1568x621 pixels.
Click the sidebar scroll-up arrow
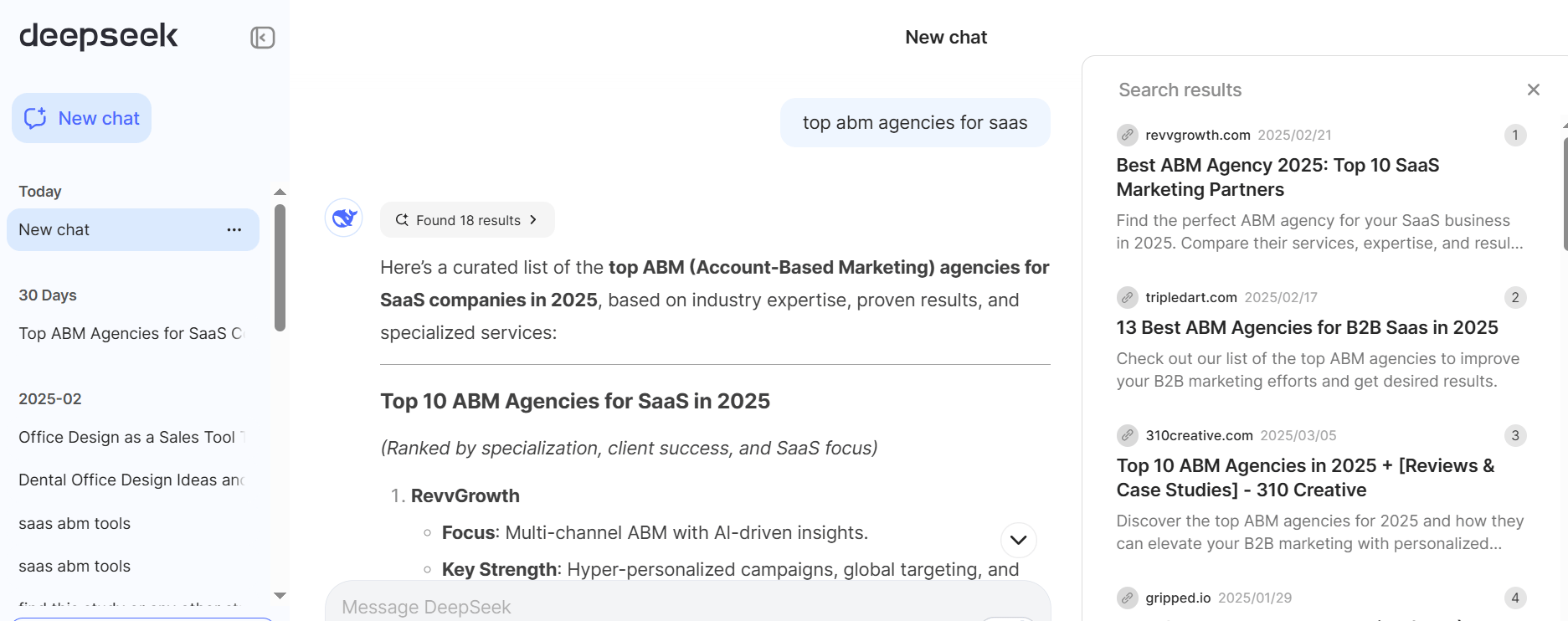[x=280, y=192]
